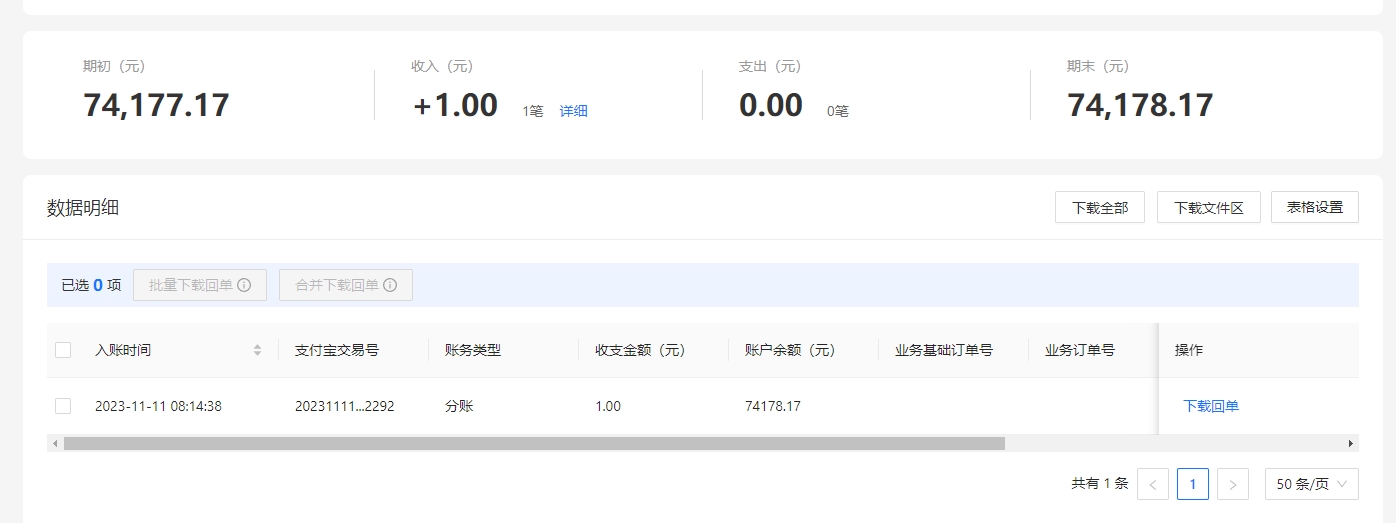Click the 分账 account type cell
Viewport: 1396px width, 523px height.
(x=459, y=406)
